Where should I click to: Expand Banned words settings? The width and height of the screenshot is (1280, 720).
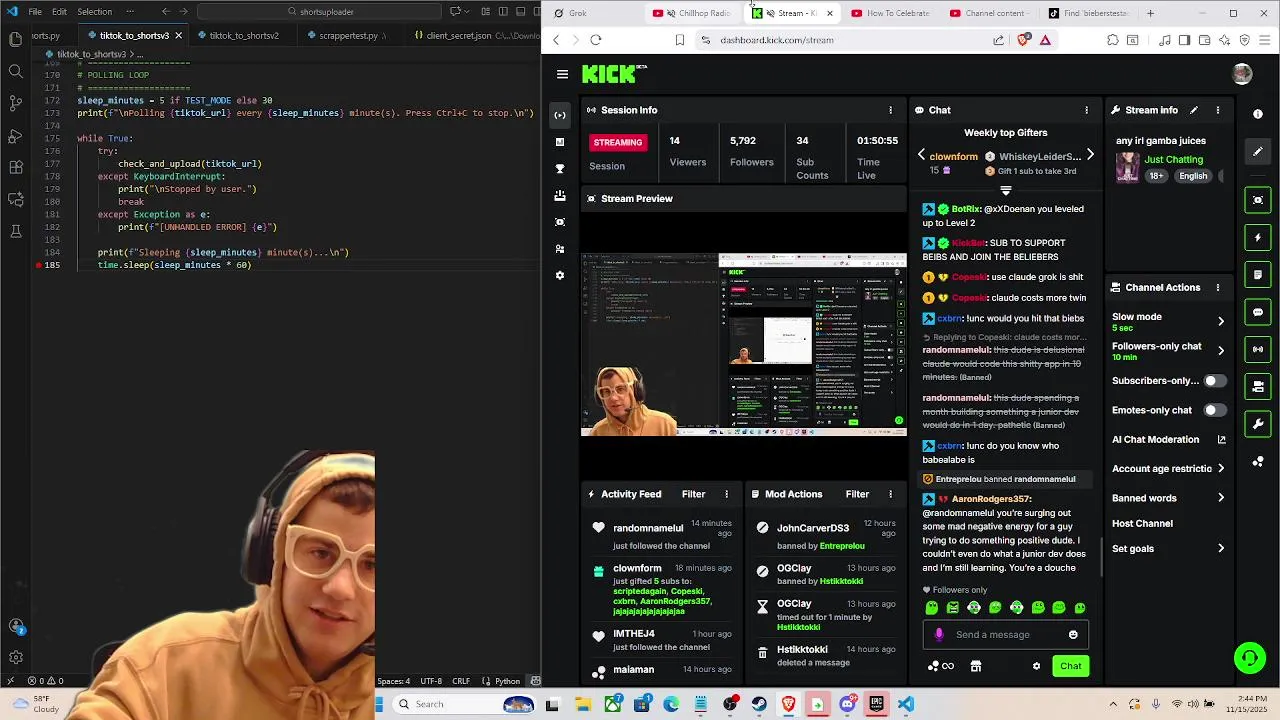[1221, 498]
